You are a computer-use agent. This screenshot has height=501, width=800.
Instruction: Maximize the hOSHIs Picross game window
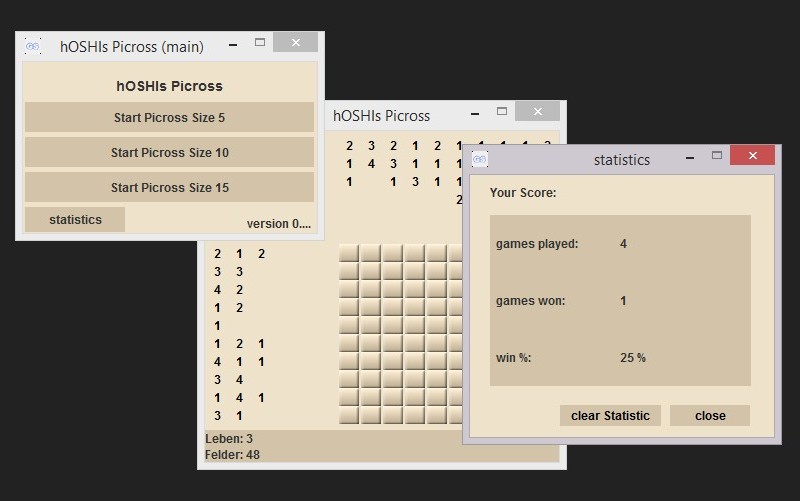[503, 112]
